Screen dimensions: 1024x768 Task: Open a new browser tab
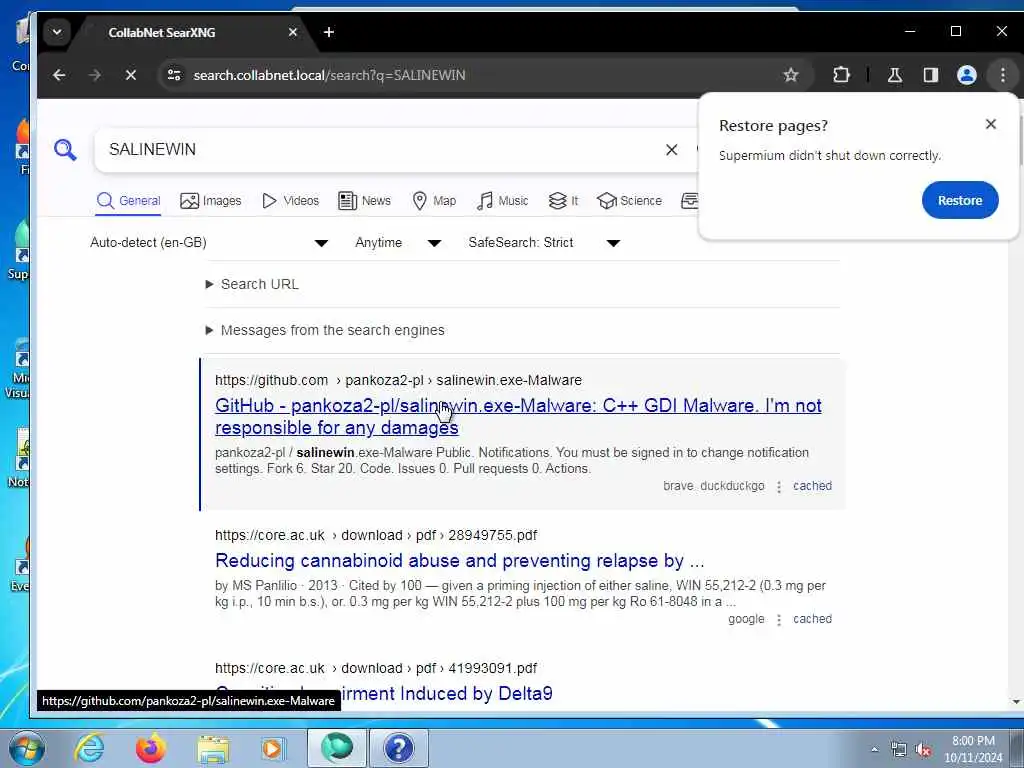[328, 32]
